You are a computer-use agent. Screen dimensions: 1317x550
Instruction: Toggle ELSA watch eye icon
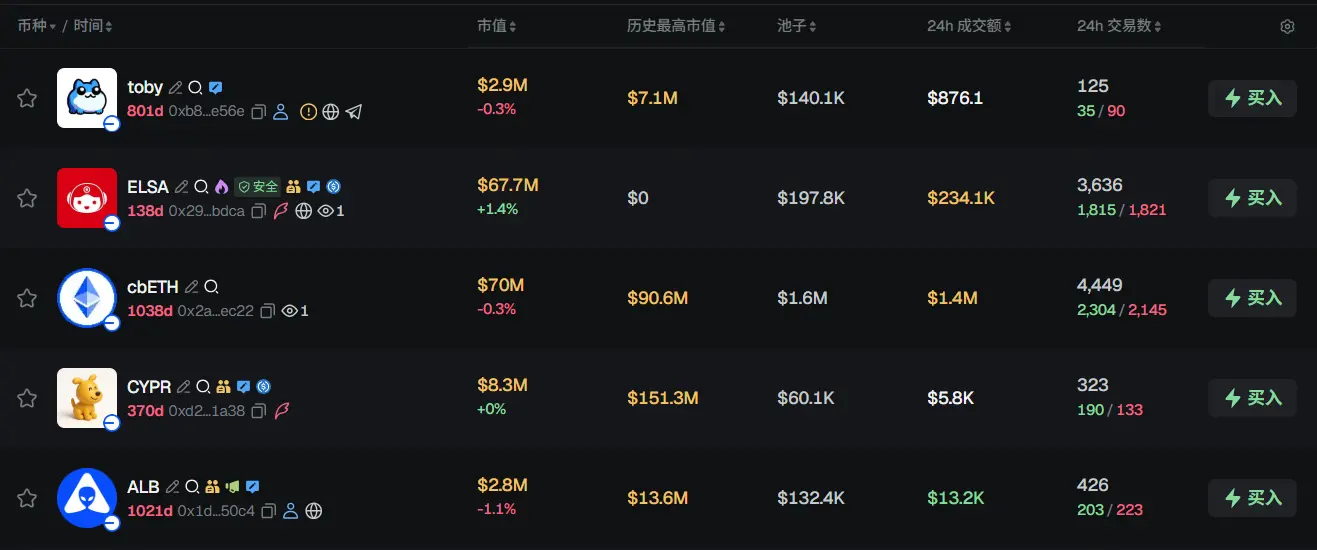click(x=325, y=211)
